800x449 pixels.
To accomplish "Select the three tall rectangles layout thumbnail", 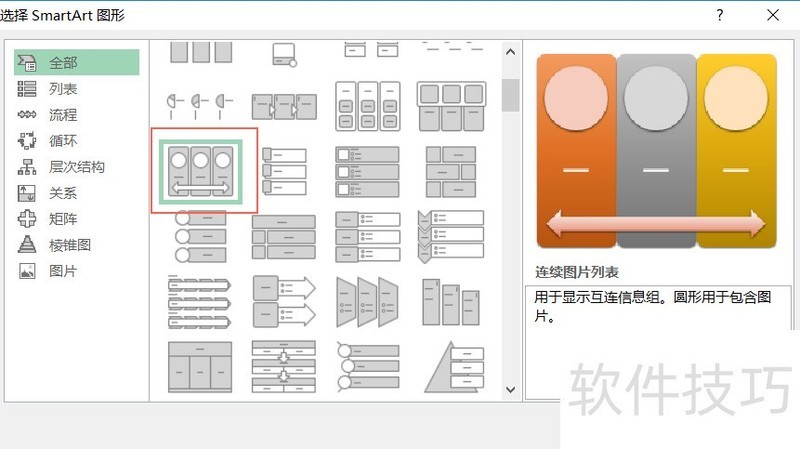I will (201, 52).
